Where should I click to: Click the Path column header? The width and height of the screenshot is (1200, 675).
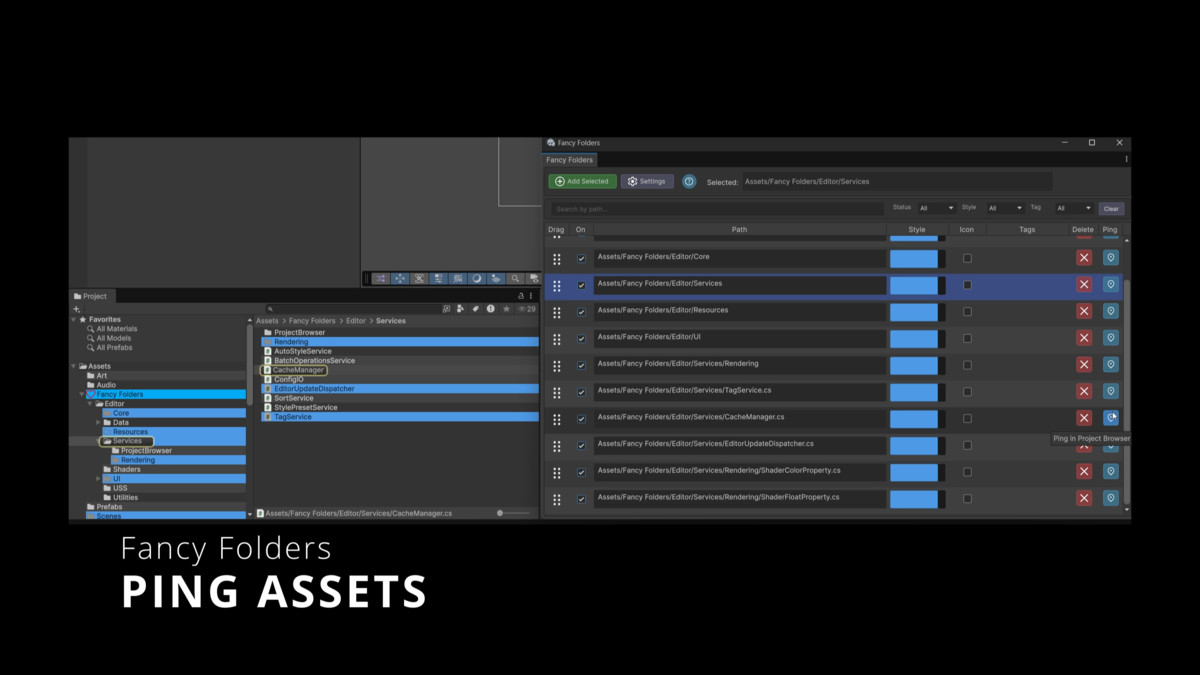(739, 230)
